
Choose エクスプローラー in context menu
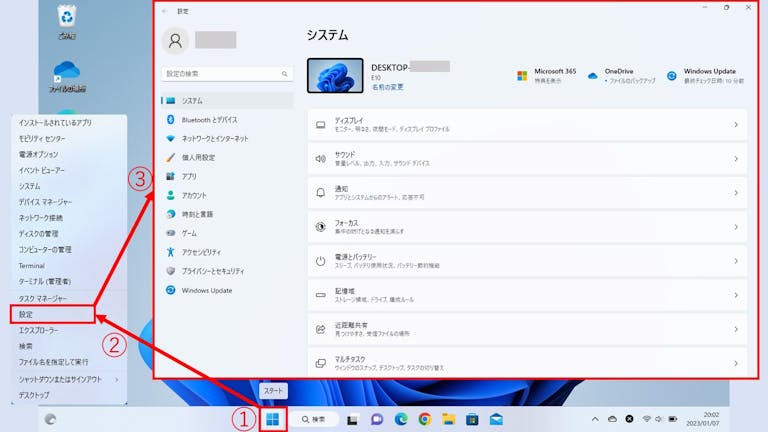69,331
